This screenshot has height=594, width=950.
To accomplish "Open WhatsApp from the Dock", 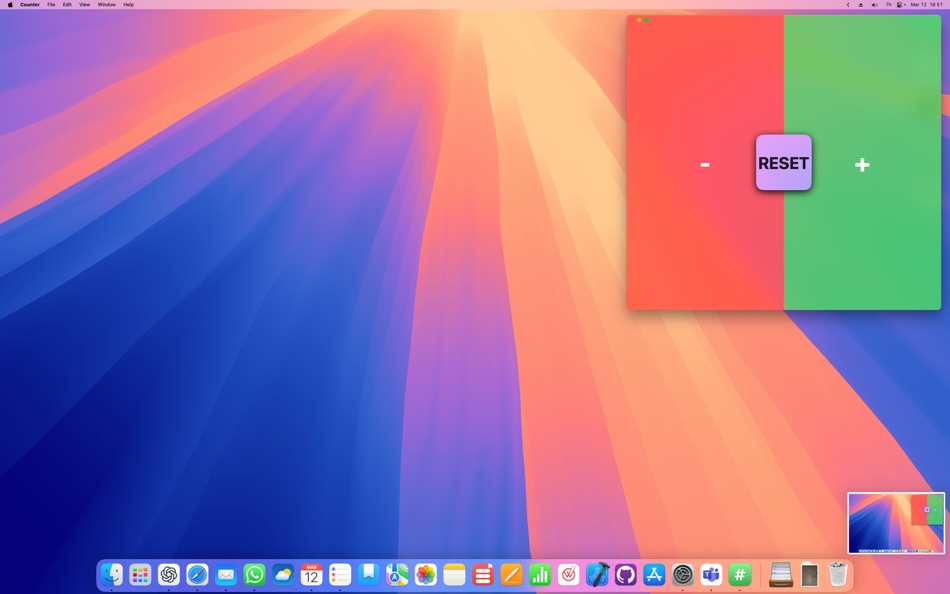I will (x=254, y=575).
